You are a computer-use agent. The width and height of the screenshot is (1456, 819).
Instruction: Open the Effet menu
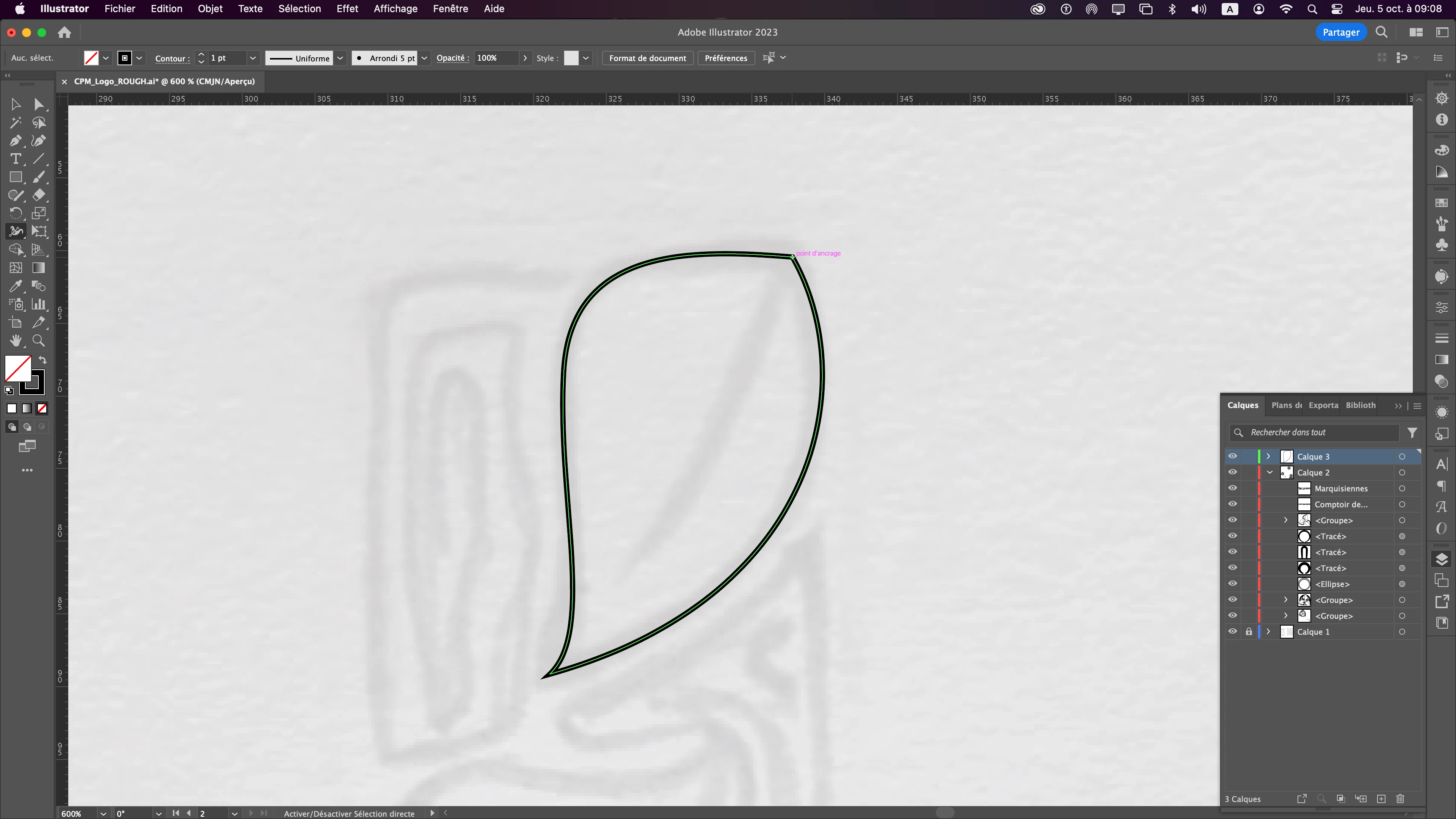click(x=347, y=8)
